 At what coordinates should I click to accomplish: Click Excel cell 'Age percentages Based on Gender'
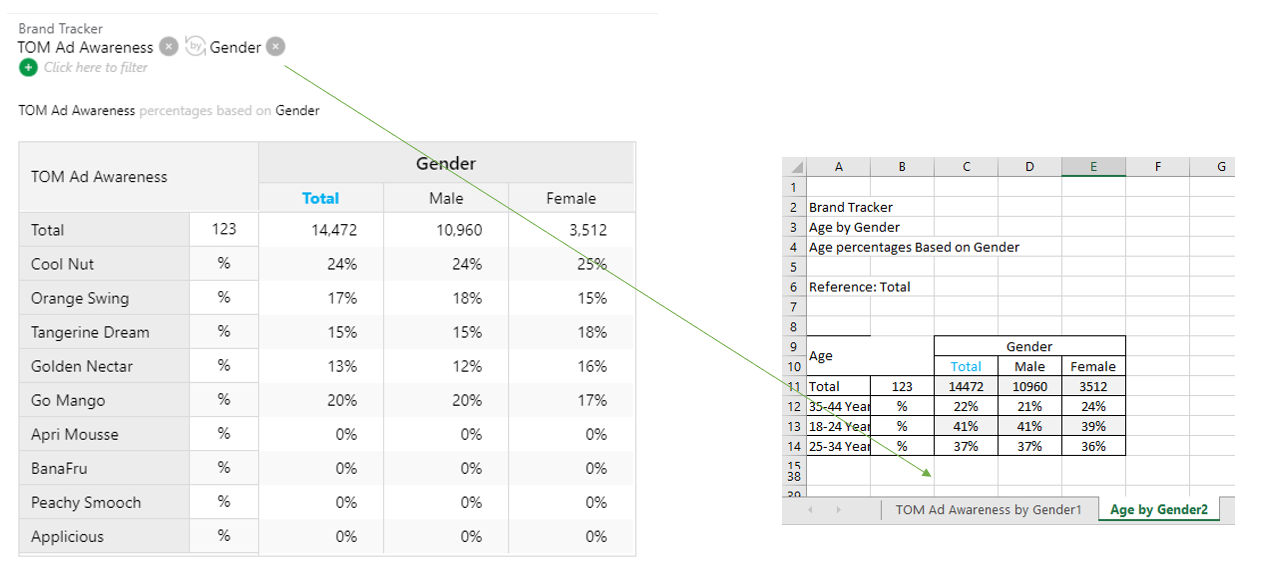tap(914, 247)
